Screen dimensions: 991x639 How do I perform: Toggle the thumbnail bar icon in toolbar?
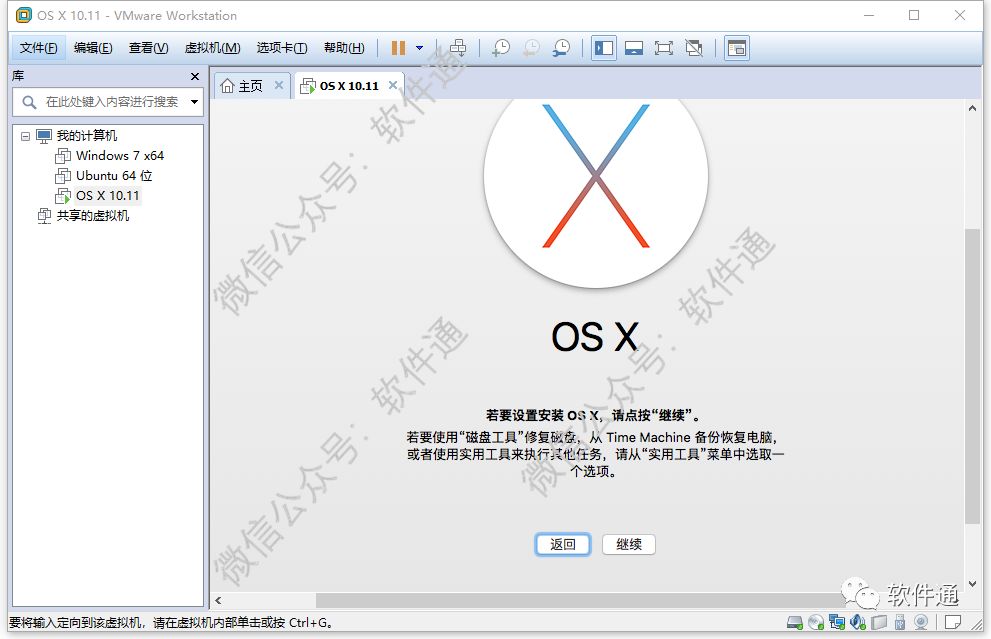(633, 48)
